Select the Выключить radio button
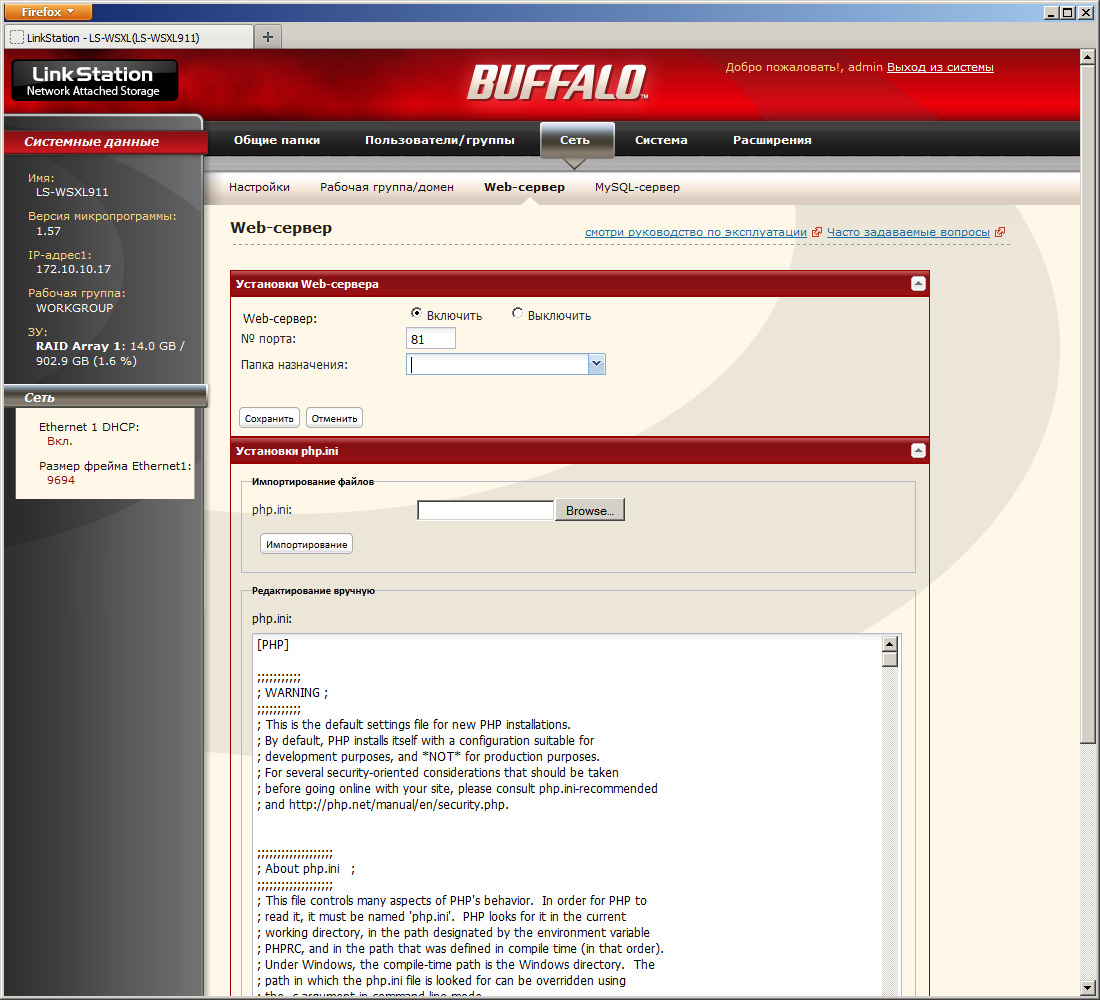Image resolution: width=1100 pixels, height=1000 pixels. [x=517, y=313]
